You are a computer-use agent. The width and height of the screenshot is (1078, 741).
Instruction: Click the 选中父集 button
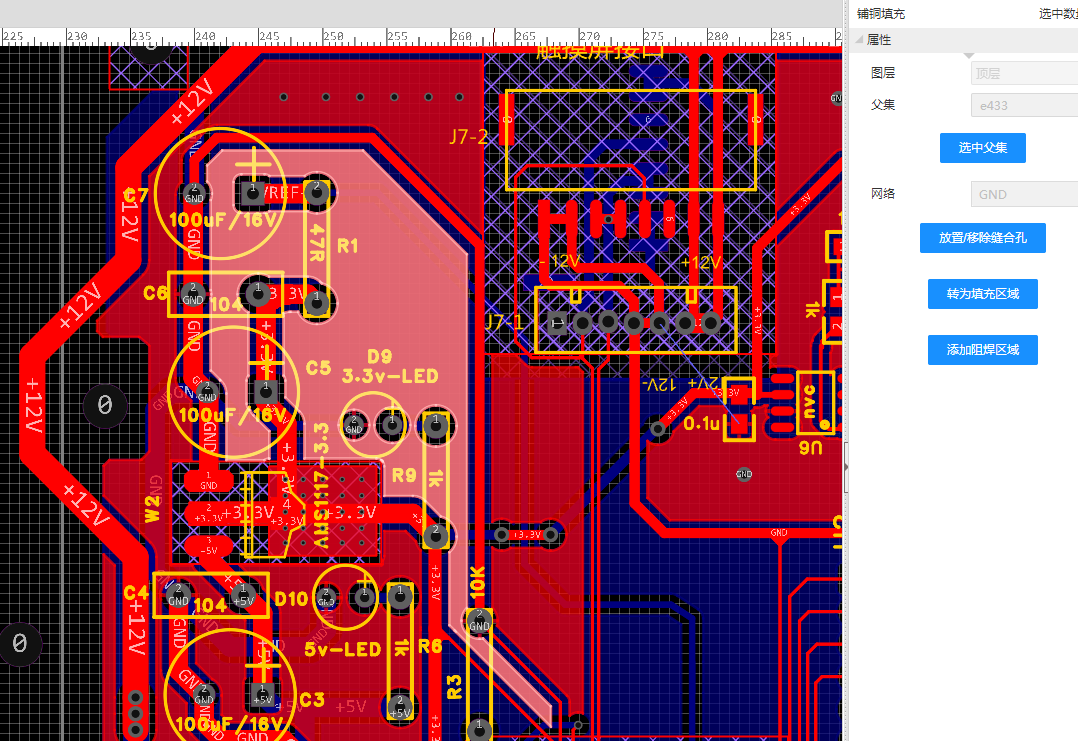tap(982, 148)
